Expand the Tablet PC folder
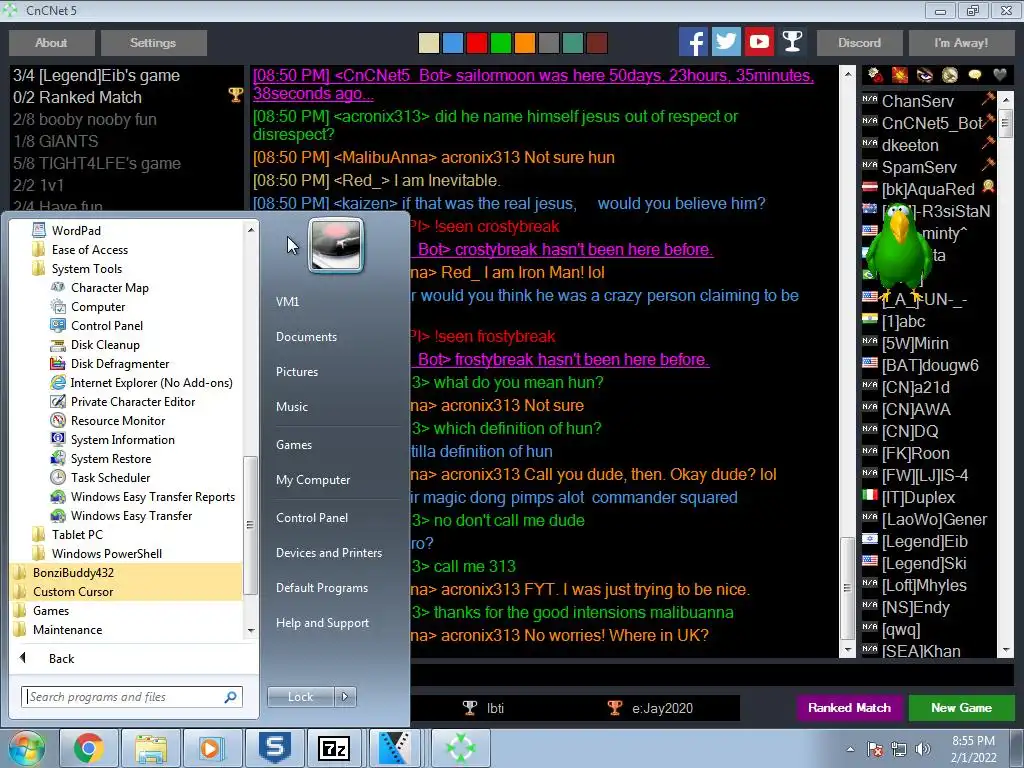Viewport: 1024px width, 768px height. click(77, 535)
